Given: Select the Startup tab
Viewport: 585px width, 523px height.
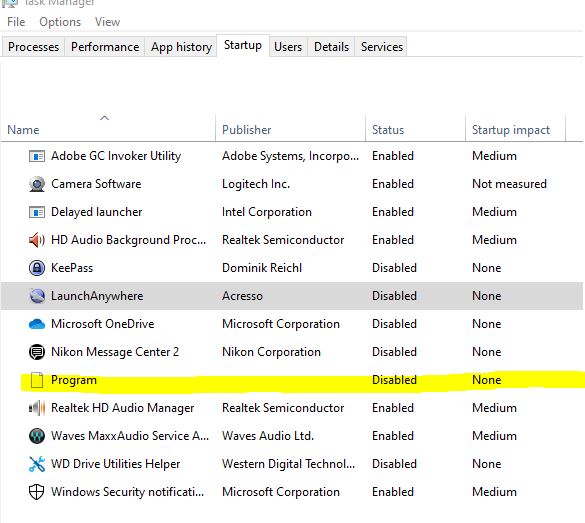Looking at the screenshot, I should pos(243,46).
